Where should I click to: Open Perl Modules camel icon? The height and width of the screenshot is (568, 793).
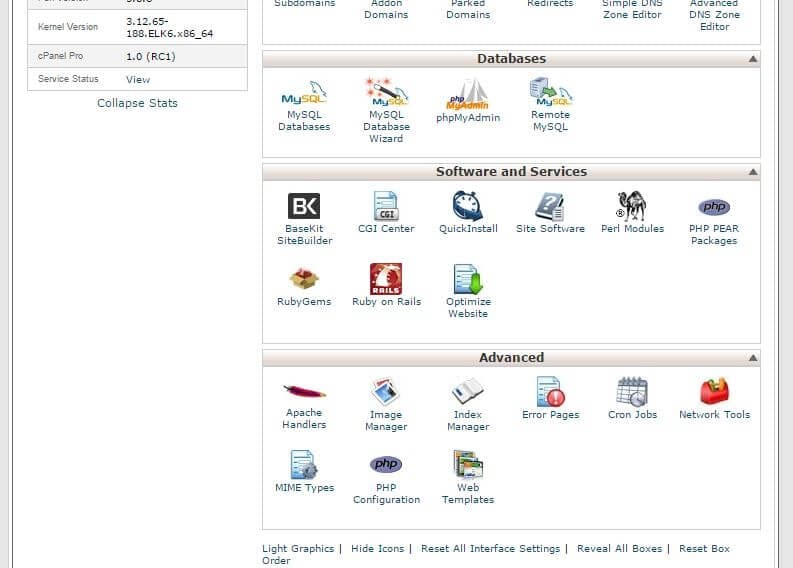click(x=632, y=206)
